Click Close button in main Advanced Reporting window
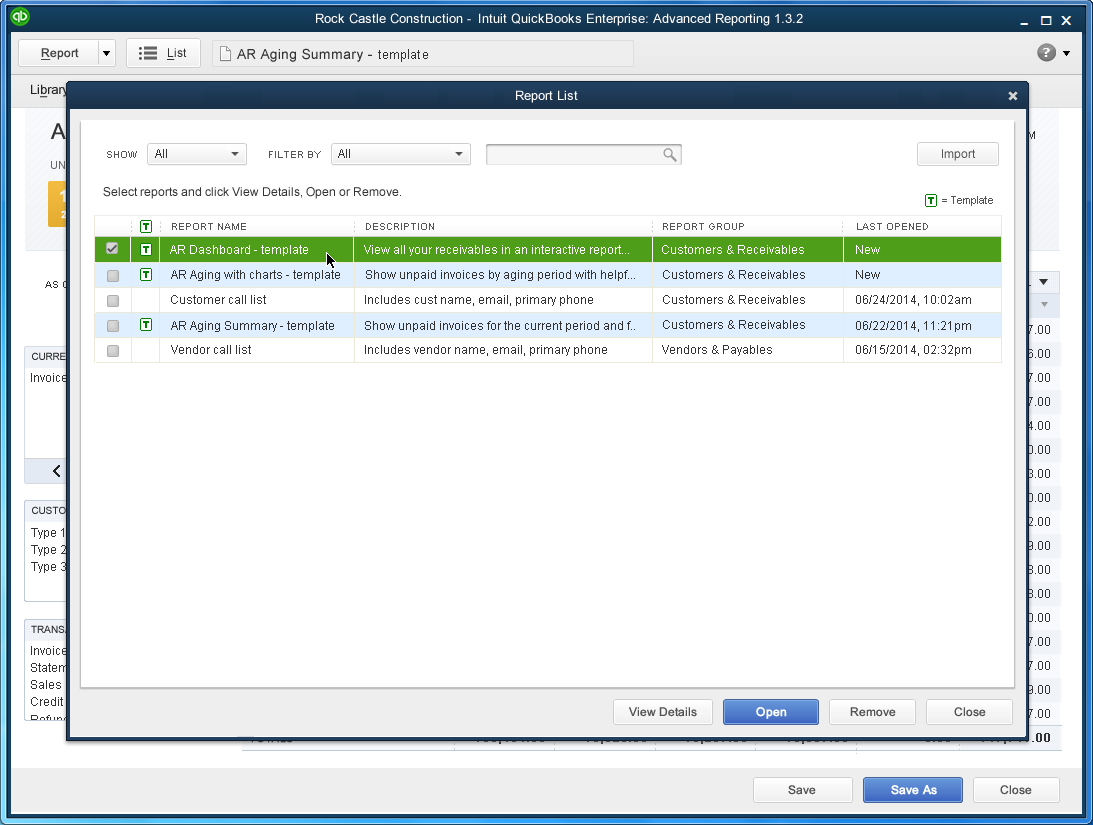Viewport: 1093px width, 825px height. click(1015, 789)
